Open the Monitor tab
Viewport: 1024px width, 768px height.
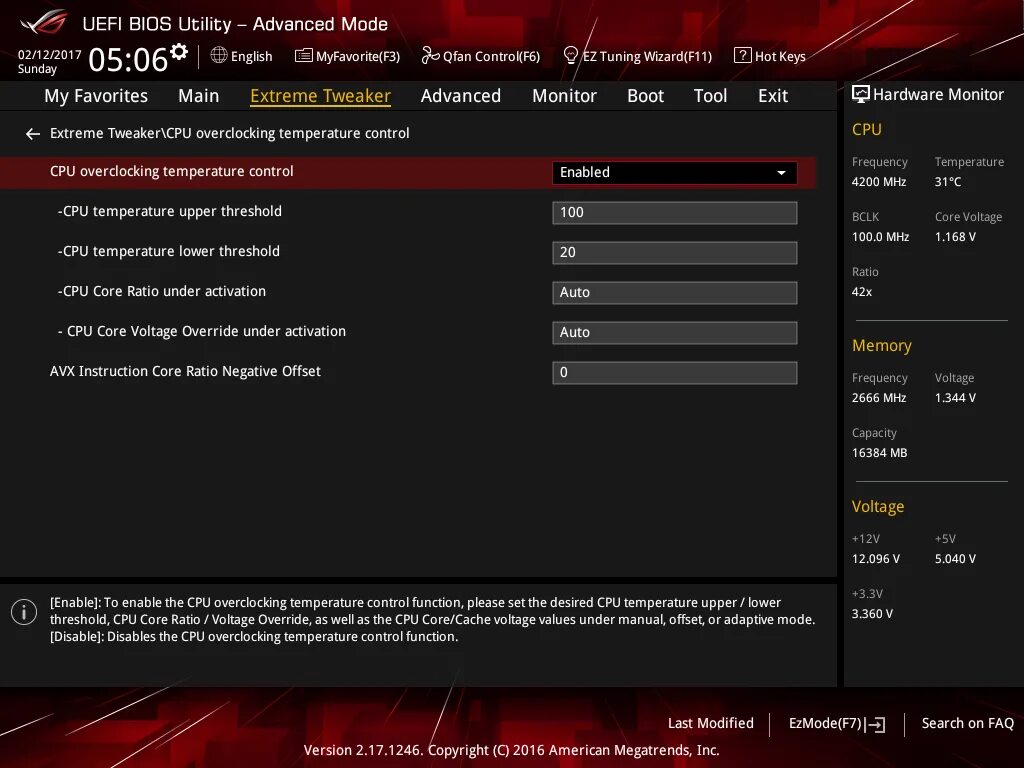coord(564,96)
